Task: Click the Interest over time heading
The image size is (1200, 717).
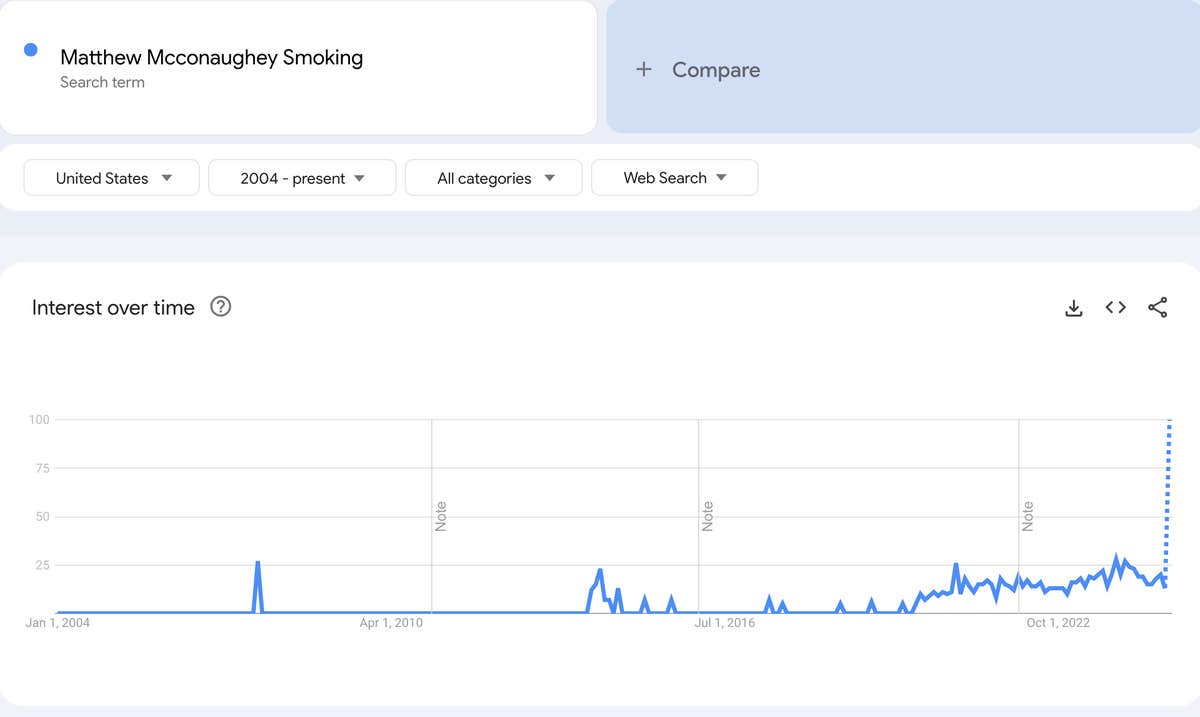Action: pos(113,308)
